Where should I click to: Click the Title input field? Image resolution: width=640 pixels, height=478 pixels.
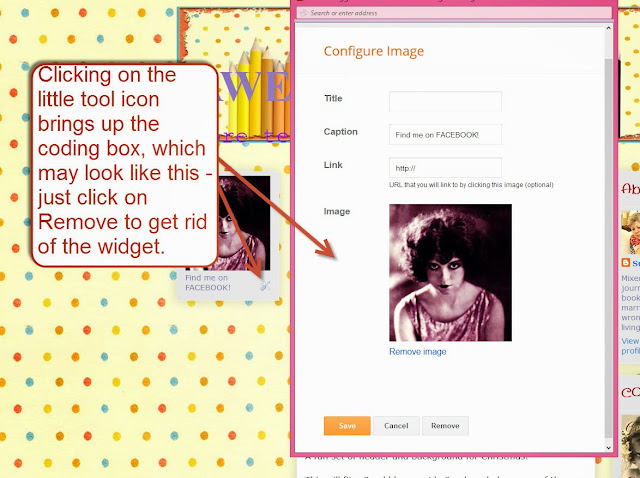(x=445, y=101)
